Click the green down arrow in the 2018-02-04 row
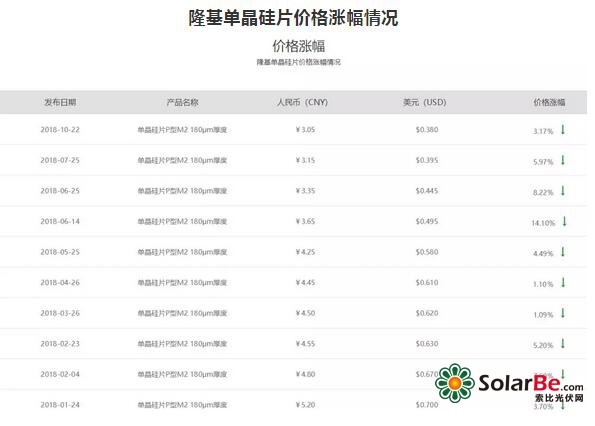 click(563, 373)
